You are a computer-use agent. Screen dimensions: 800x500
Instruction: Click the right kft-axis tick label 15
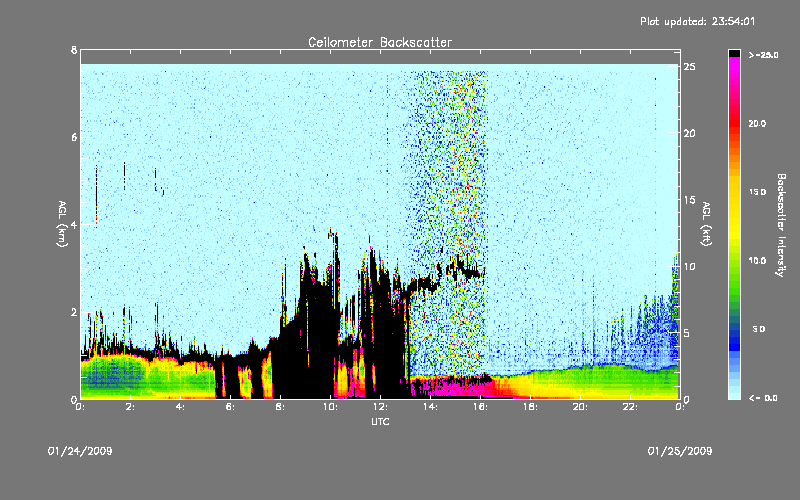pos(689,200)
